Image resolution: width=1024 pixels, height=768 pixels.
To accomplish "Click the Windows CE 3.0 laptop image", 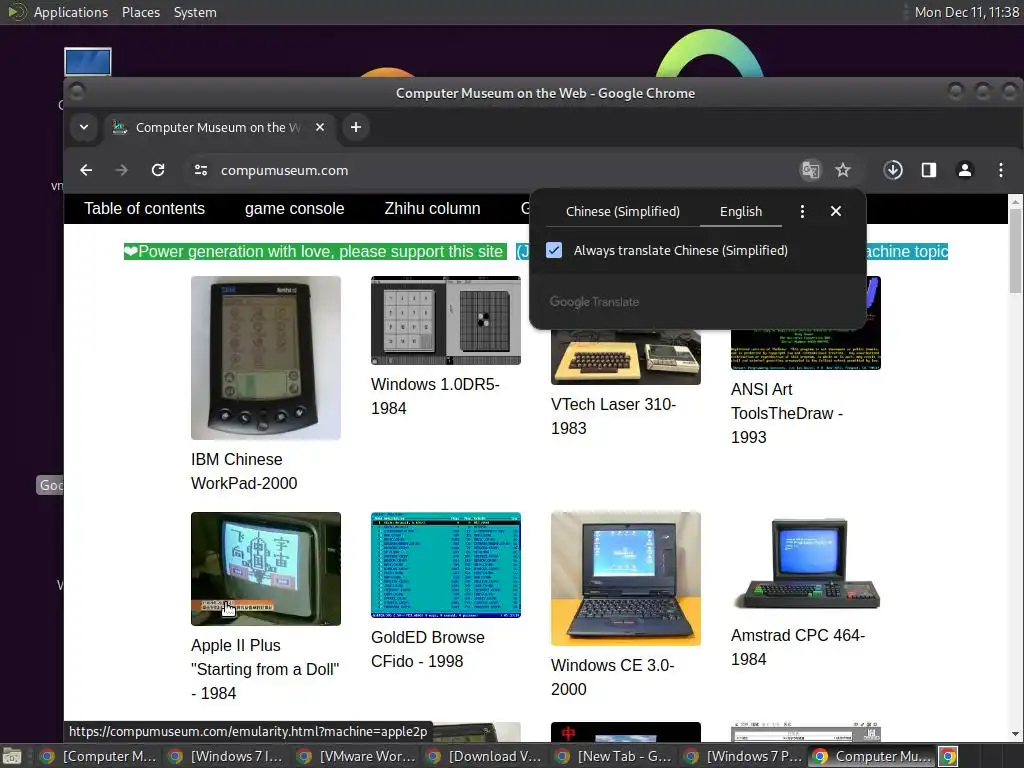I will pos(626,579).
